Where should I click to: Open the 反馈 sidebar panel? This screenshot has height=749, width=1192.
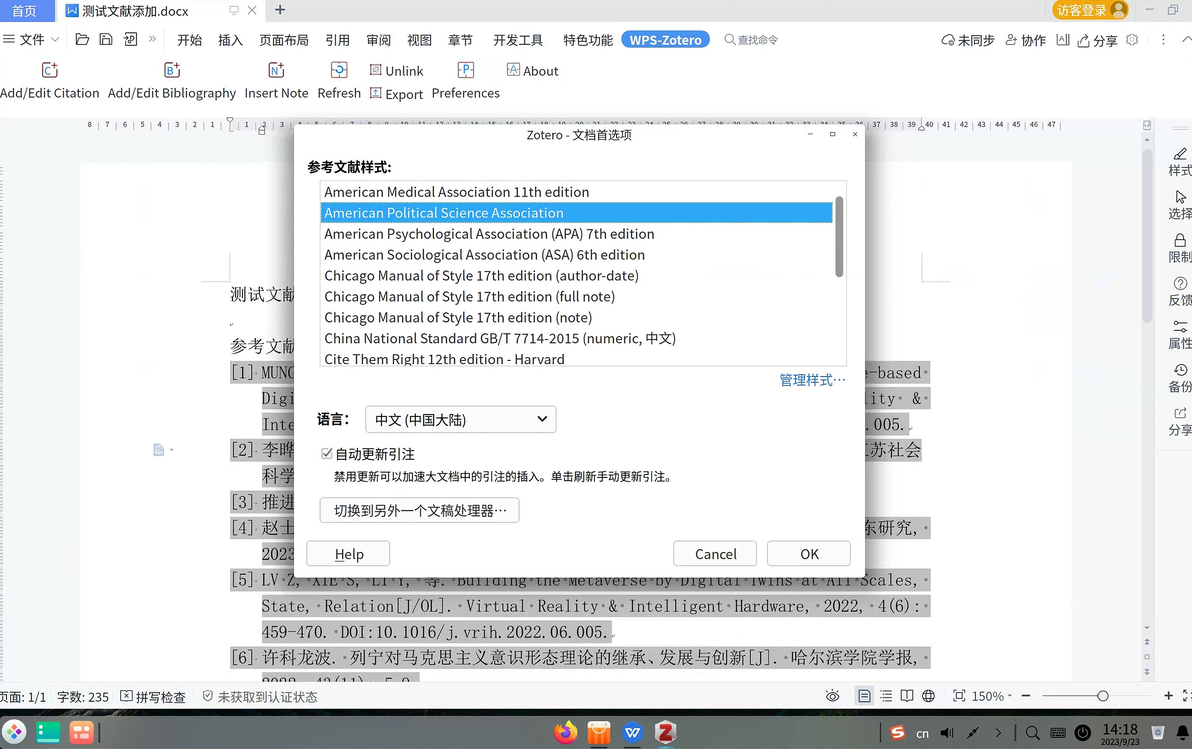[1180, 291]
